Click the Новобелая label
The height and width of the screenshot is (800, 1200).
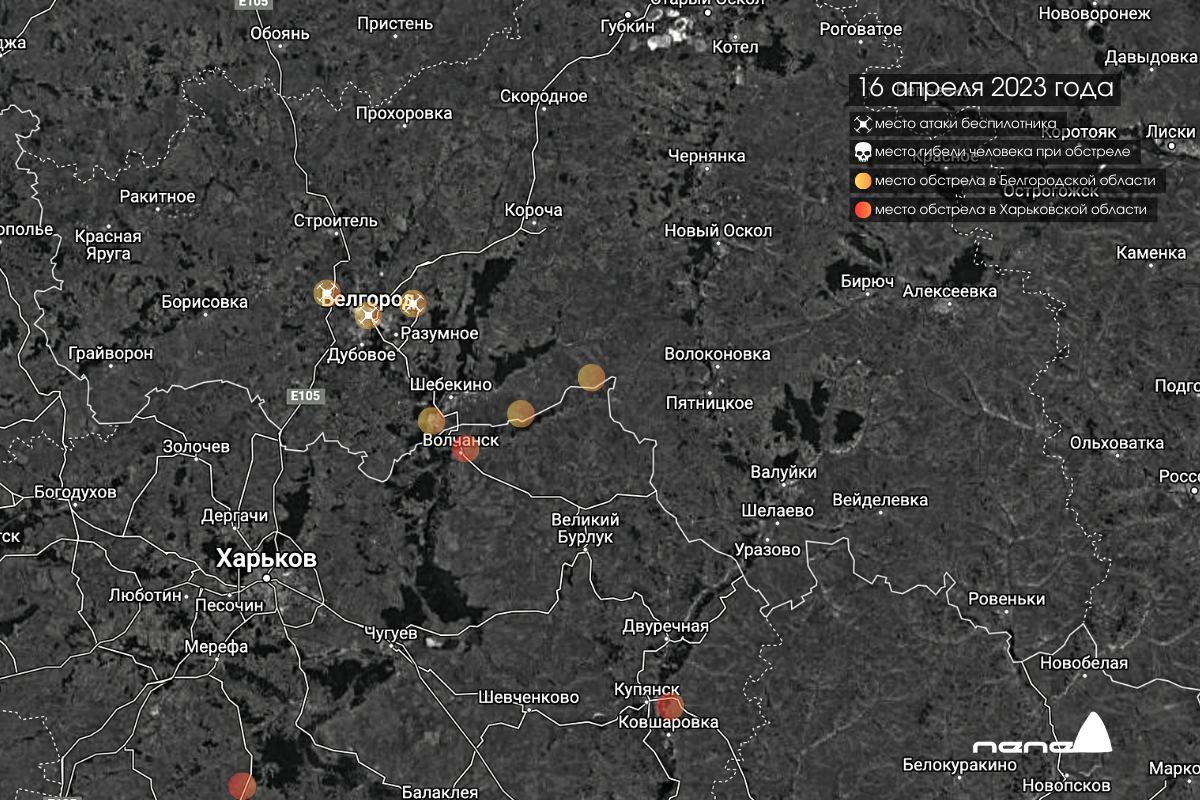coord(1083,664)
